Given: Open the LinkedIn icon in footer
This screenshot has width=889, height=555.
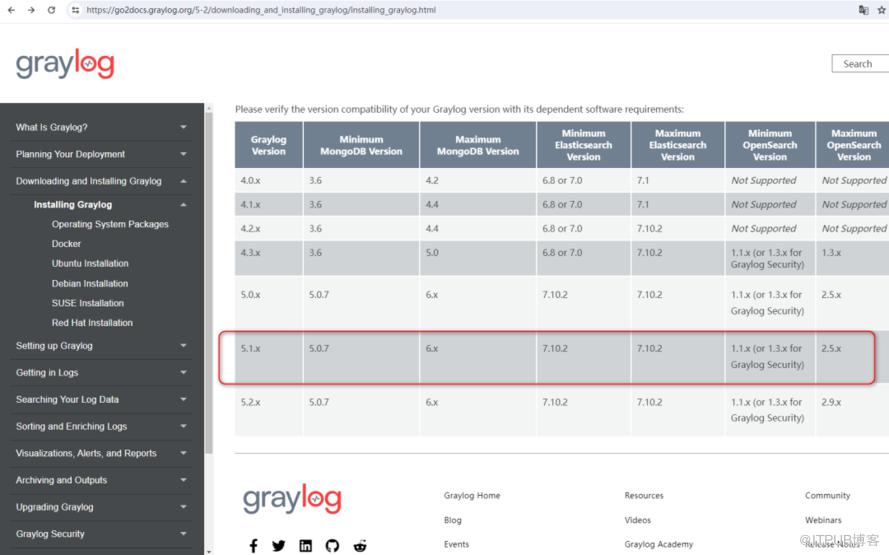Looking at the screenshot, I should [x=305, y=545].
